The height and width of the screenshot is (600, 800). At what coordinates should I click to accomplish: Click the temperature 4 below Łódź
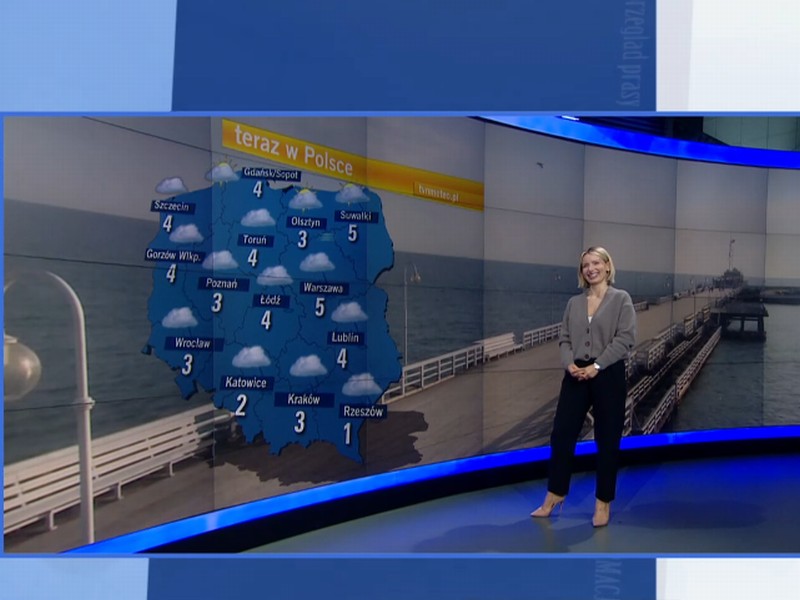pyautogui.click(x=266, y=320)
